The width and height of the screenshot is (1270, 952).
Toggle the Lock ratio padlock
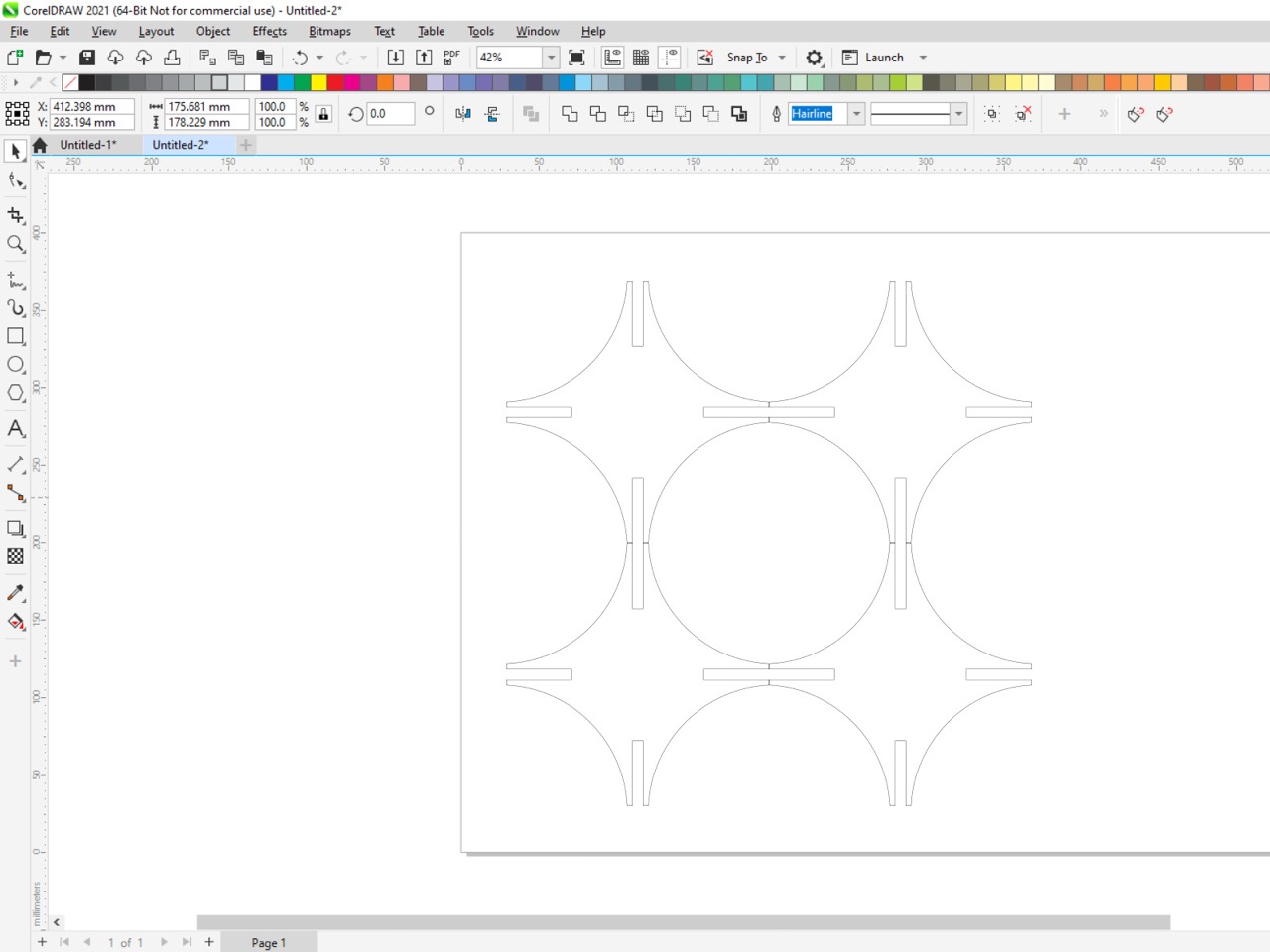tap(323, 114)
